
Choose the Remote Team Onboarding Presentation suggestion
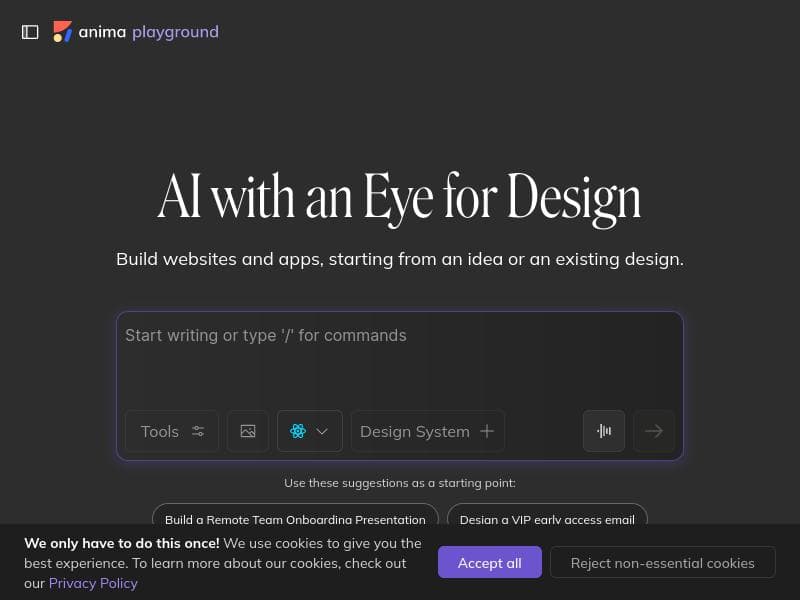[x=295, y=518]
